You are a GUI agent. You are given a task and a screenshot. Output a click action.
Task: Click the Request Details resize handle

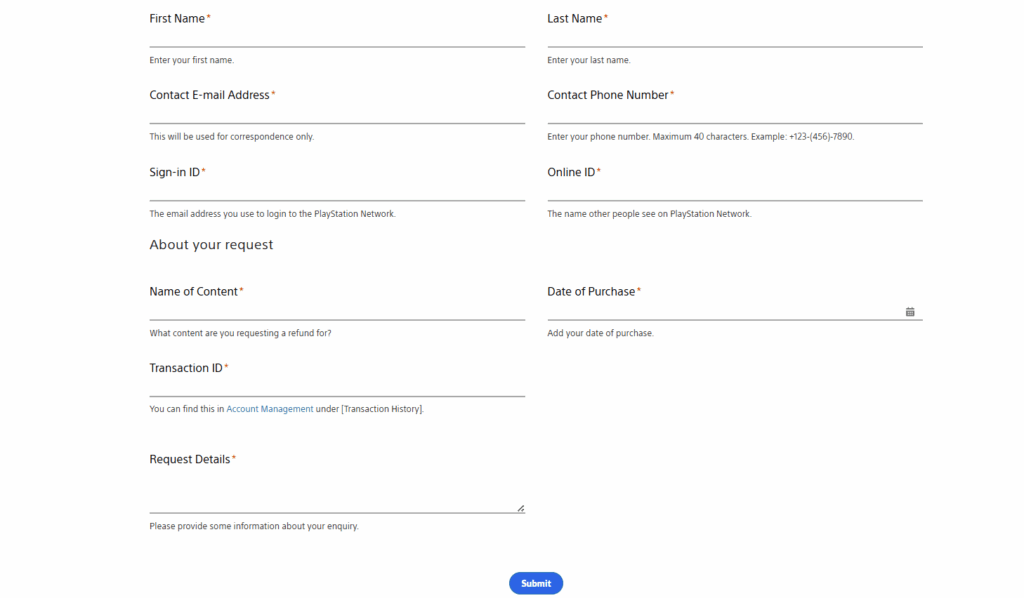[x=520, y=508]
